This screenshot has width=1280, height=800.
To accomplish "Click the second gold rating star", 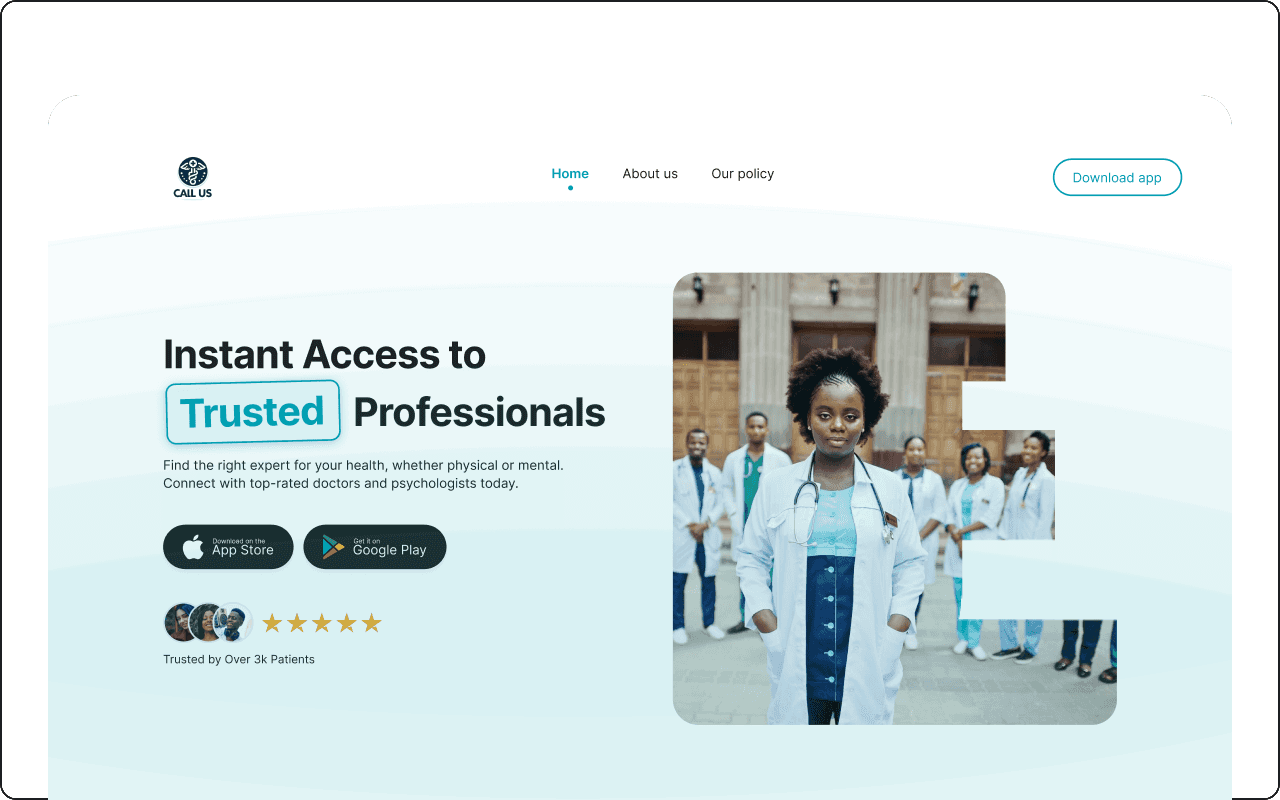I will coord(297,623).
